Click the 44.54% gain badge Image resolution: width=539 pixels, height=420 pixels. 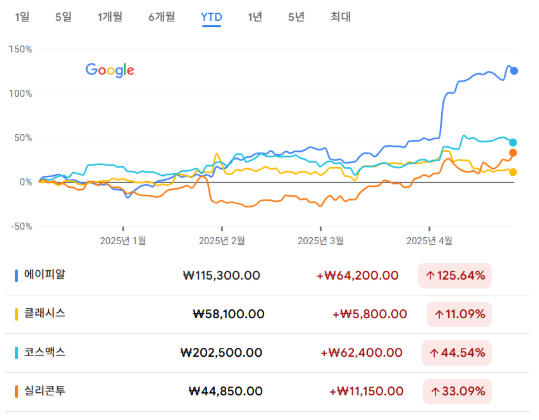[457, 353]
